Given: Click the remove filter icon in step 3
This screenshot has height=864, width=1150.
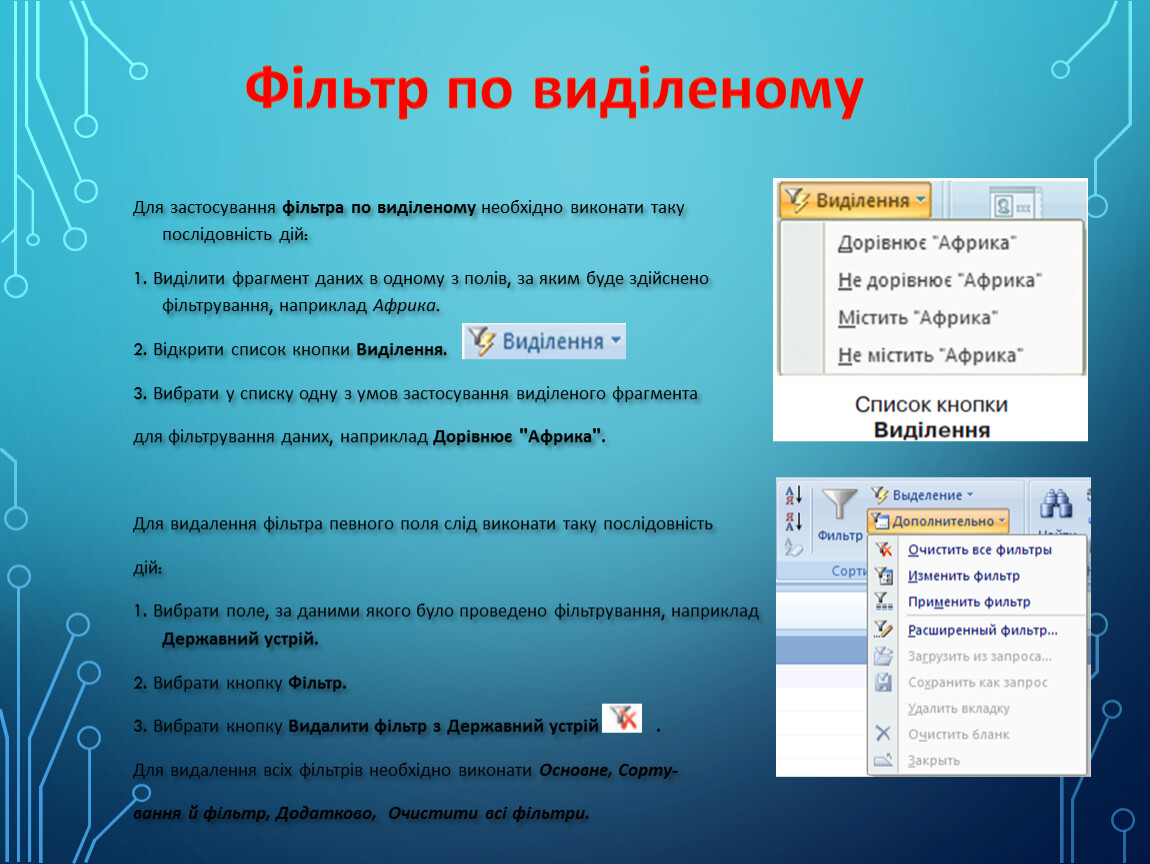Looking at the screenshot, I should (622, 718).
